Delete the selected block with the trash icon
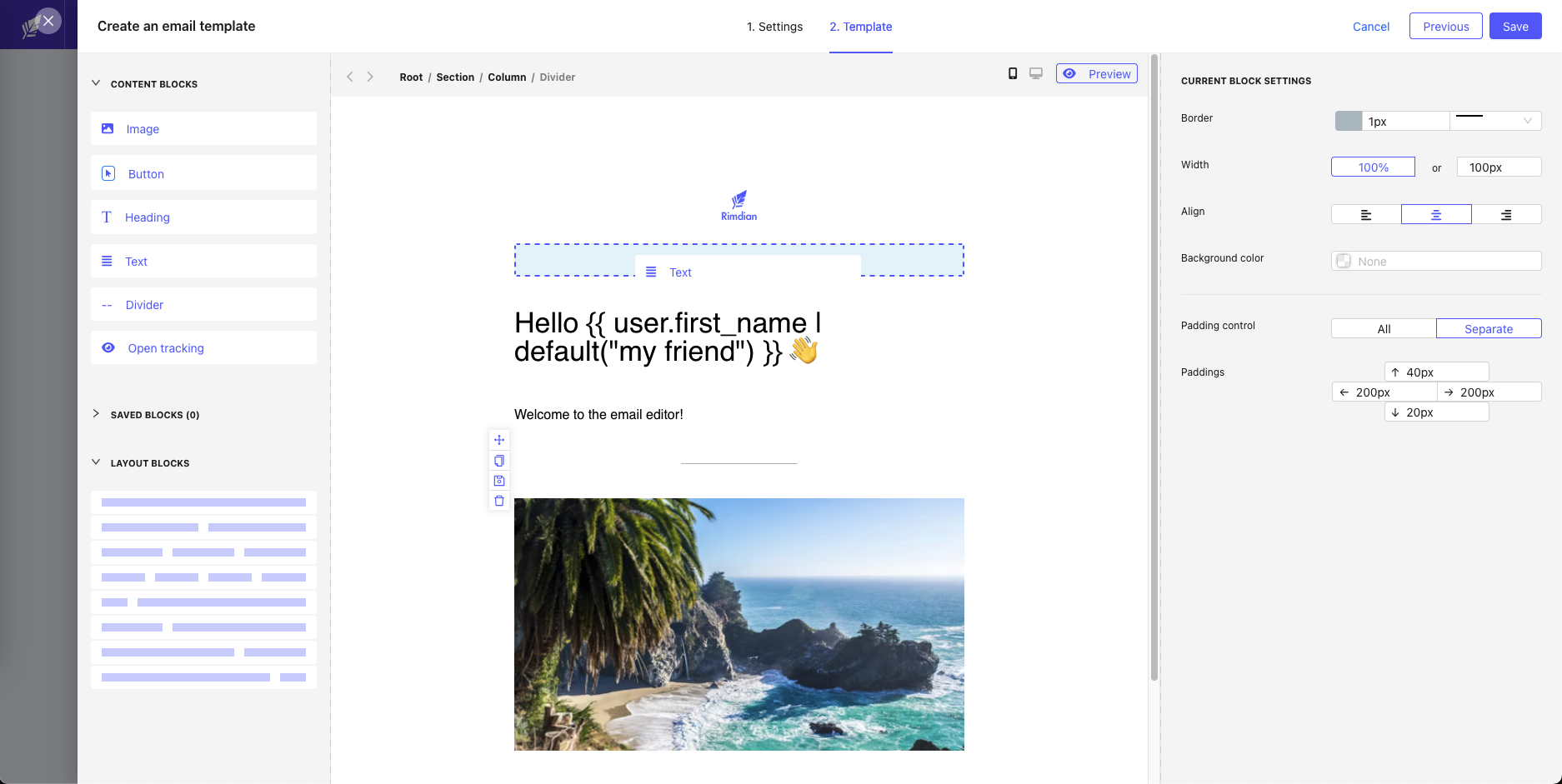This screenshot has height=784, width=1562. 498,500
